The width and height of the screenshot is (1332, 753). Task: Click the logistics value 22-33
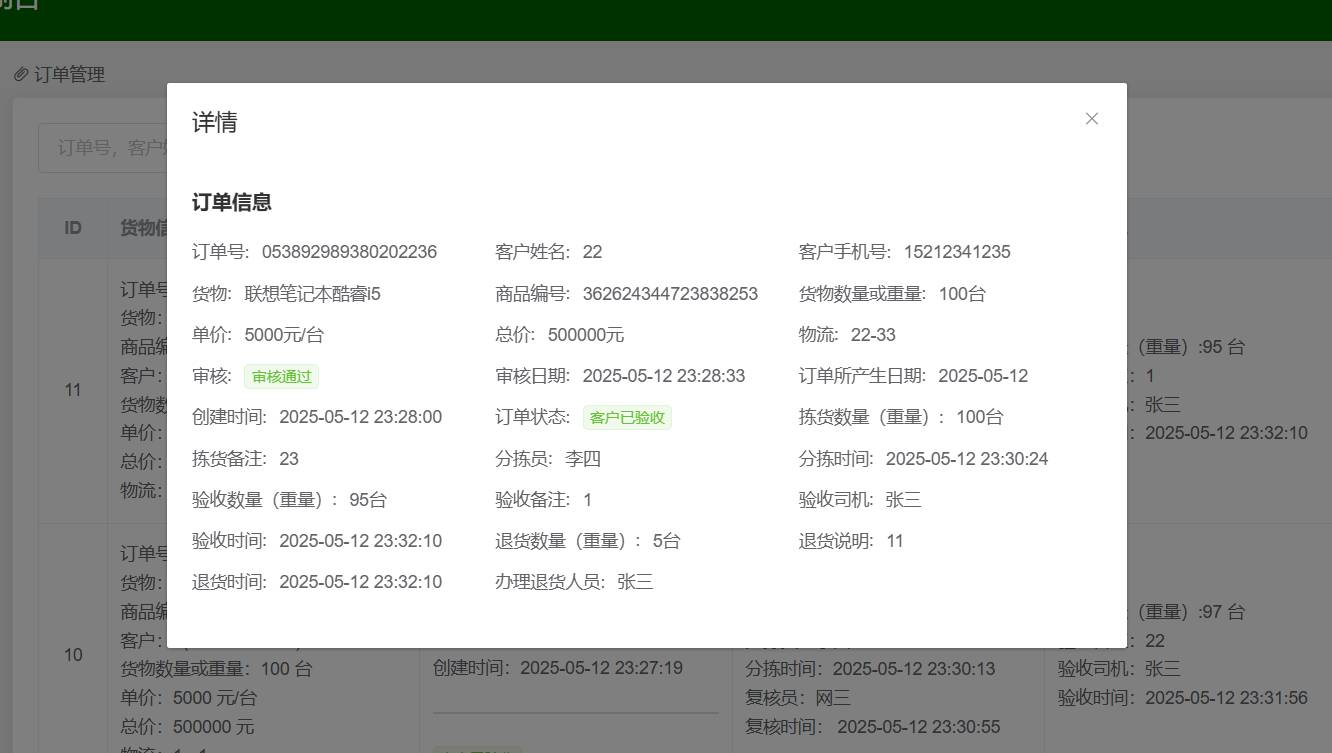tap(873, 335)
